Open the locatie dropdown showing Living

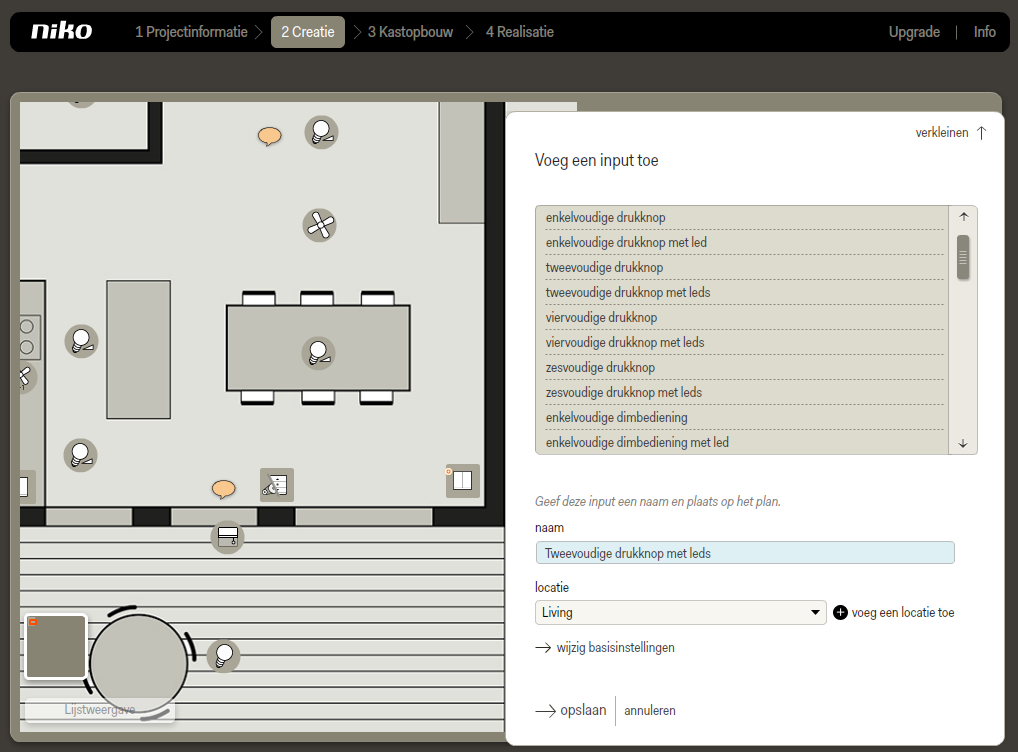coord(680,612)
